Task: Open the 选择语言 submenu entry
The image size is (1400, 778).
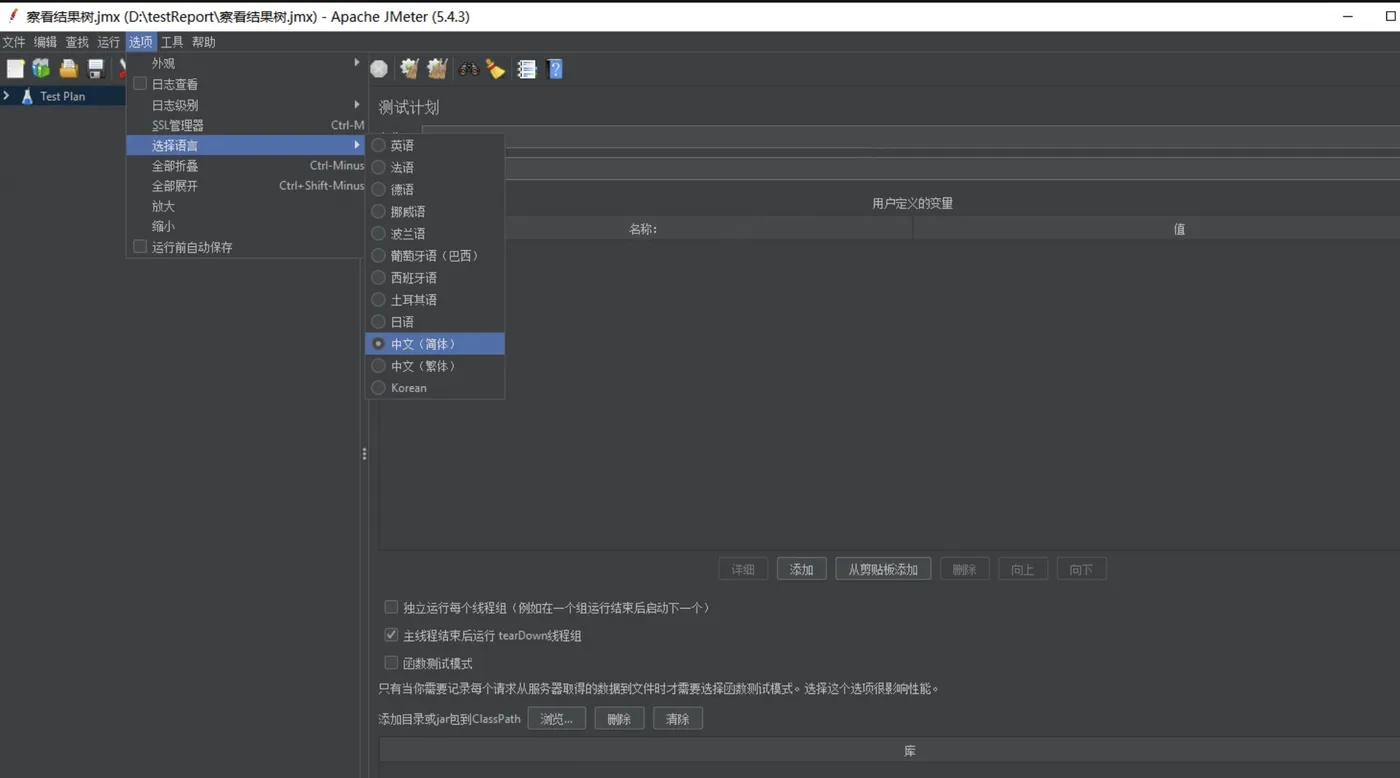Action: click(x=246, y=145)
